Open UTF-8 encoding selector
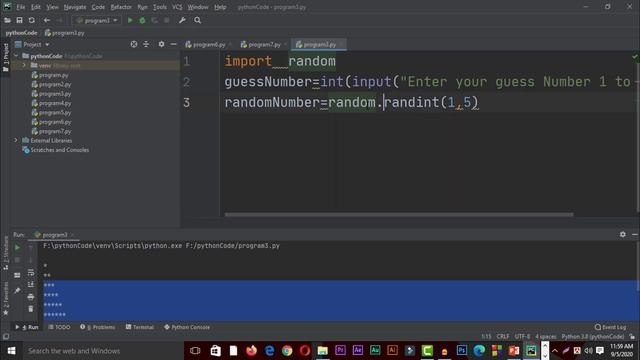Image resolution: width=640 pixels, height=360 pixels. click(522, 337)
